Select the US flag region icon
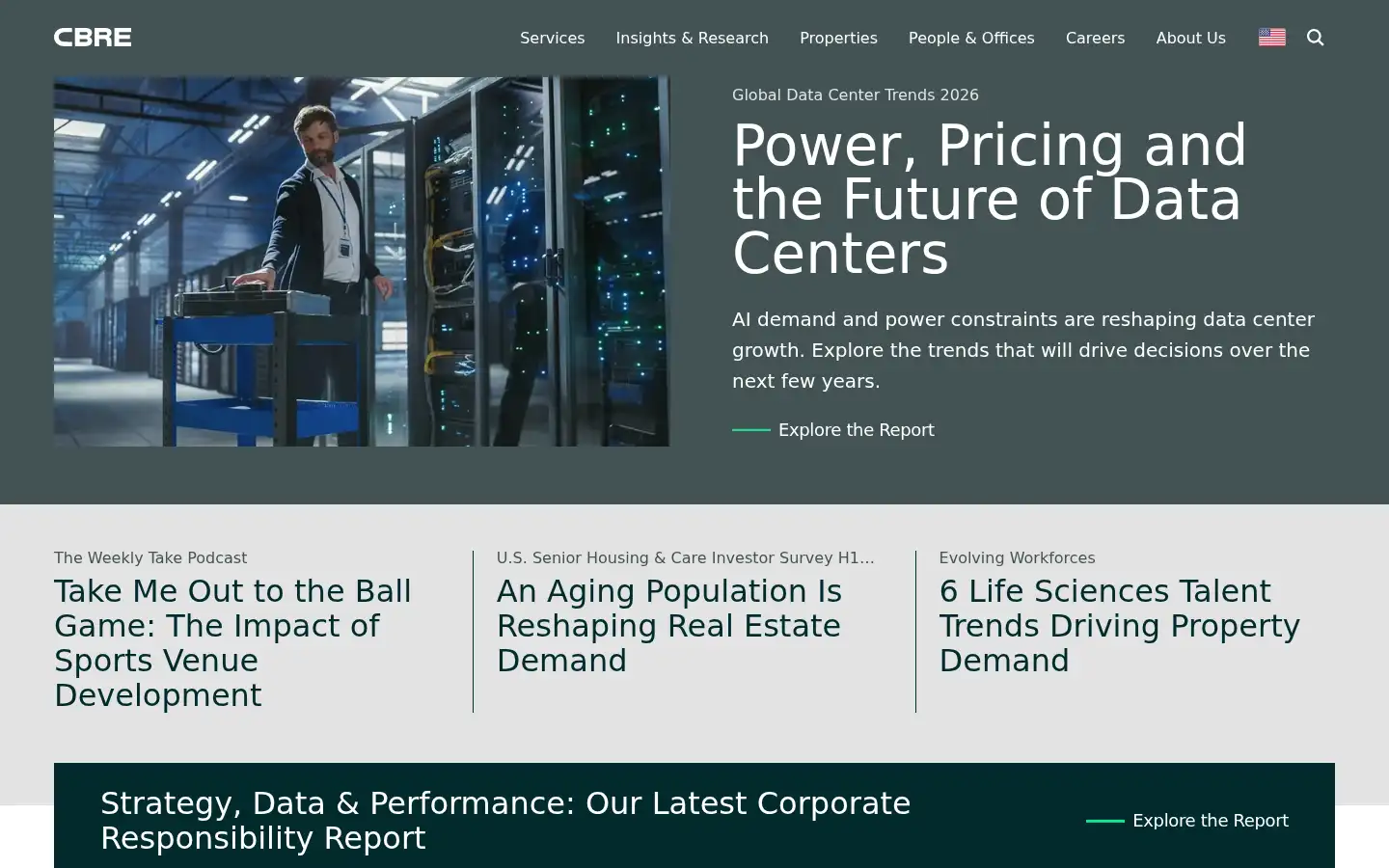Screen dimensions: 1389x868 tap(1271, 38)
